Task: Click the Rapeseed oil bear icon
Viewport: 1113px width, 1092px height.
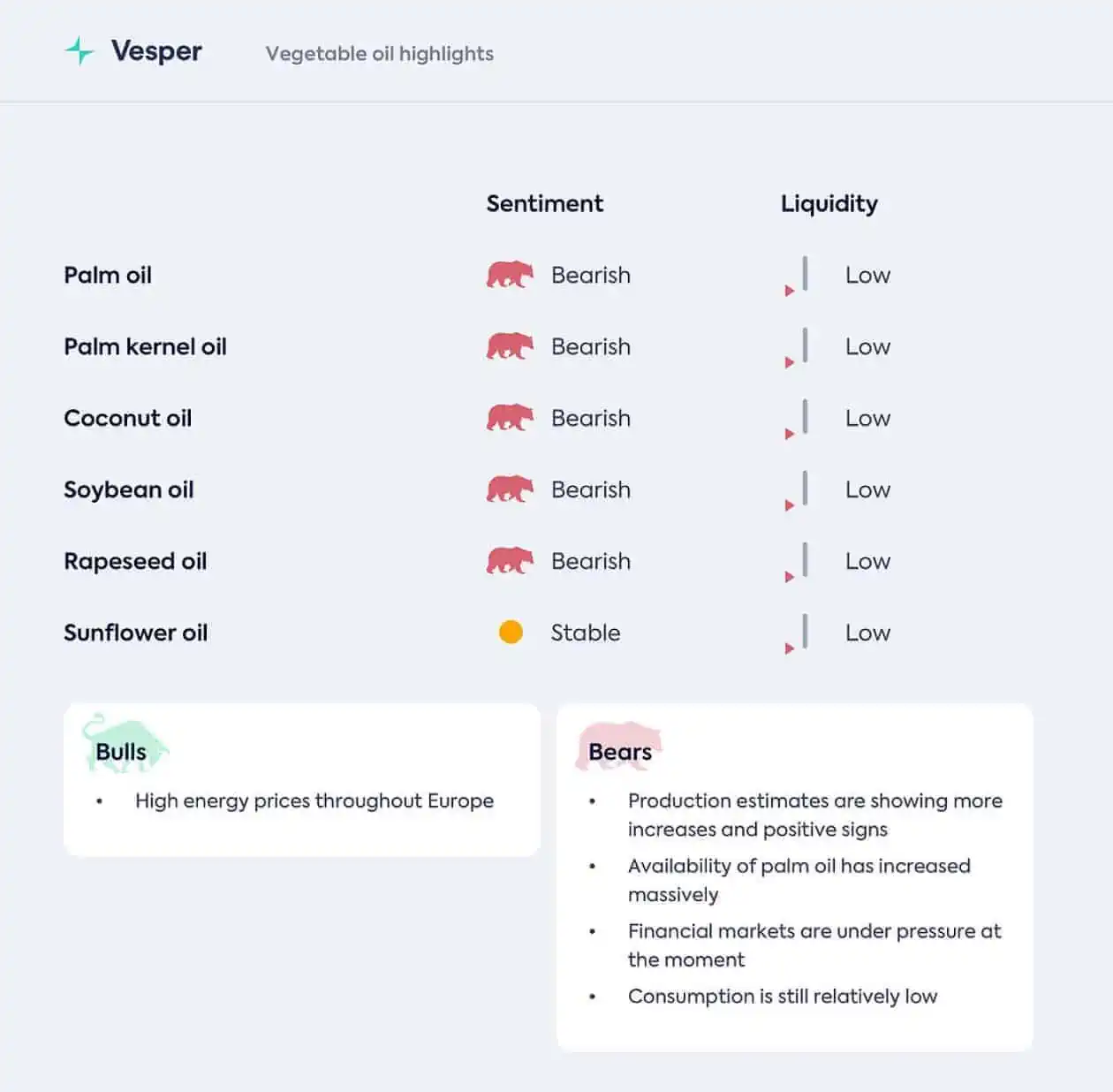Action: tap(510, 561)
